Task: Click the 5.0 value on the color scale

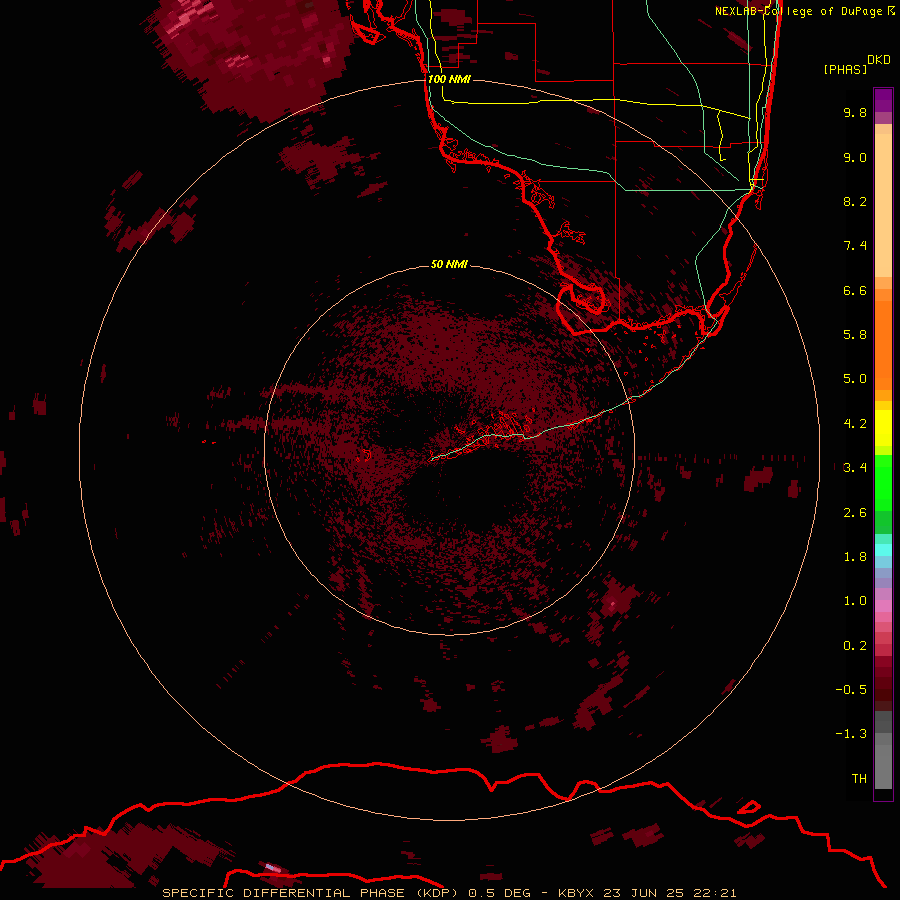Action: coord(855,379)
